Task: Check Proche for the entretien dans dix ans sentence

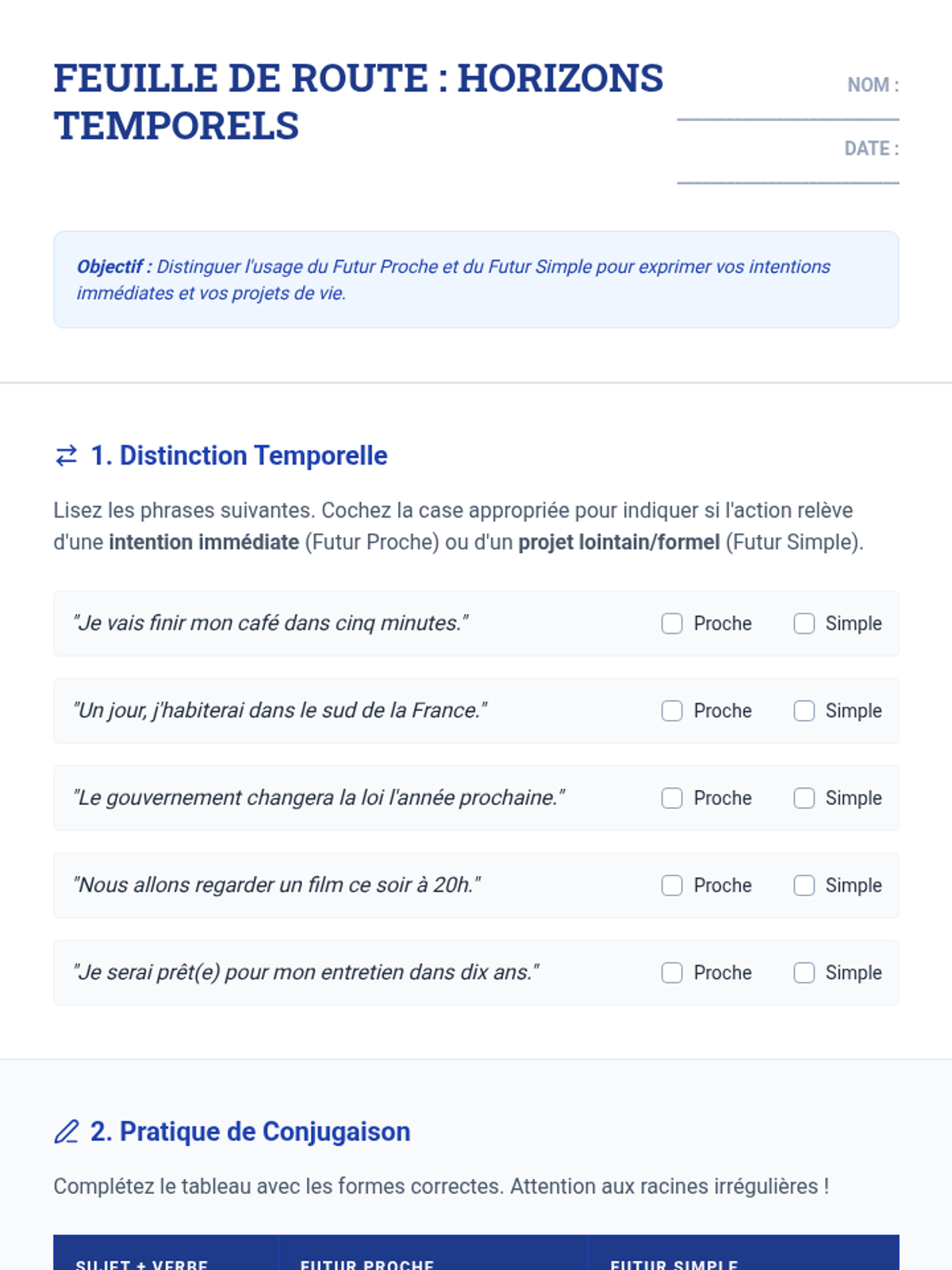Action: 672,973
